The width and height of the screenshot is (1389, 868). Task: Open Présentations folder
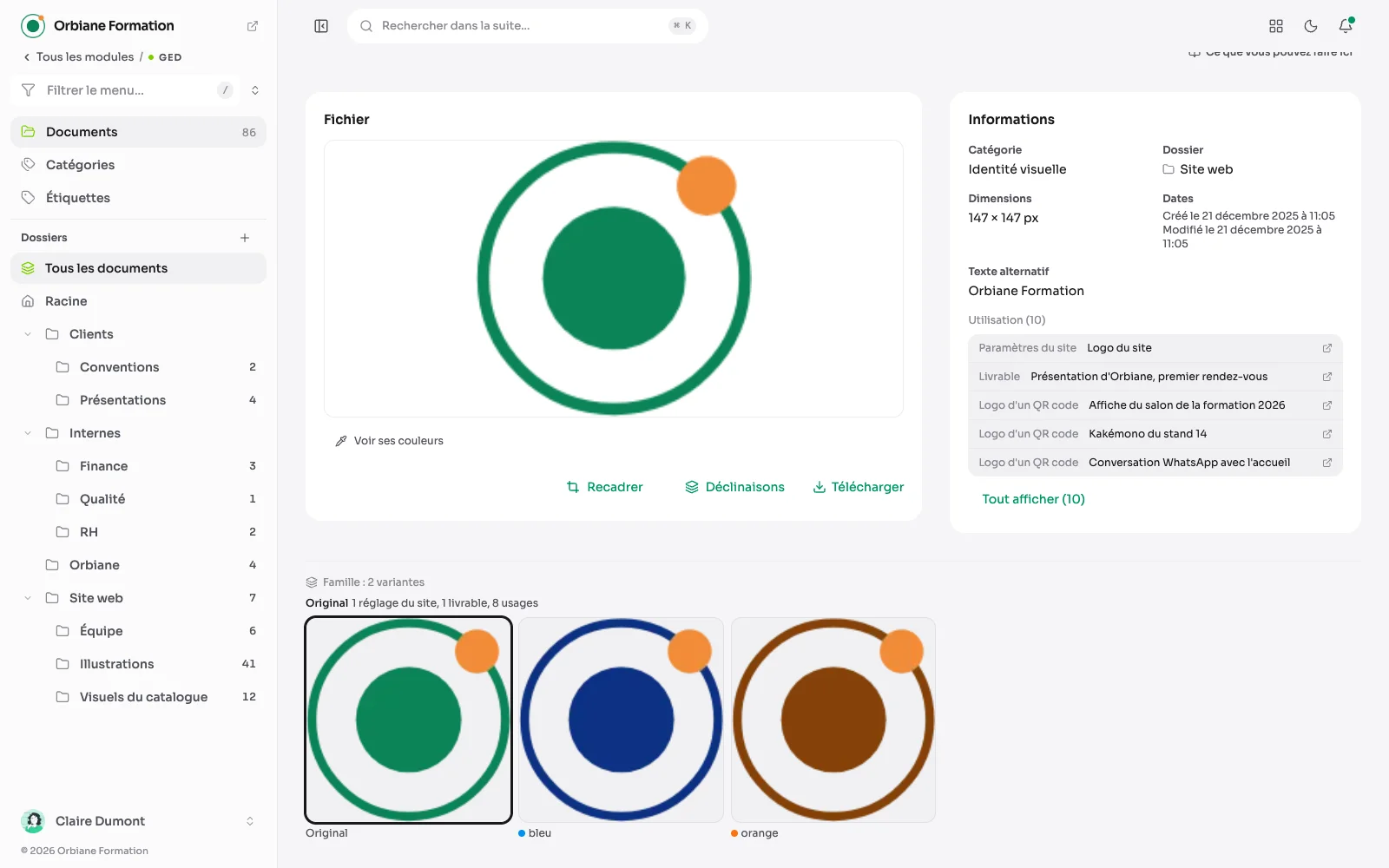(156, 400)
